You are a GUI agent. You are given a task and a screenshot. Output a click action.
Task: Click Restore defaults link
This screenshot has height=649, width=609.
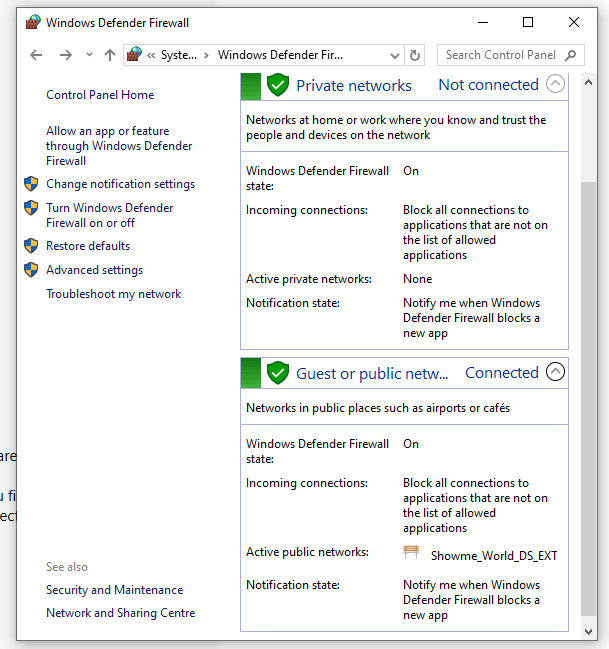(x=88, y=246)
